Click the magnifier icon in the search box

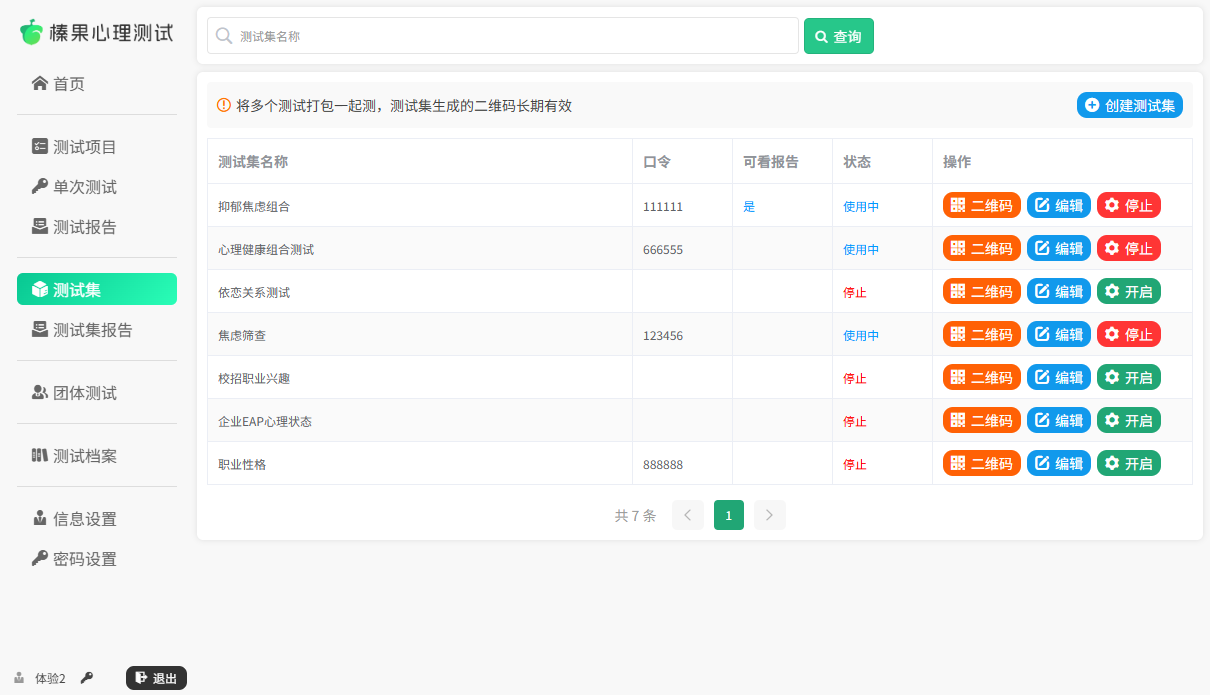(224, 36)
